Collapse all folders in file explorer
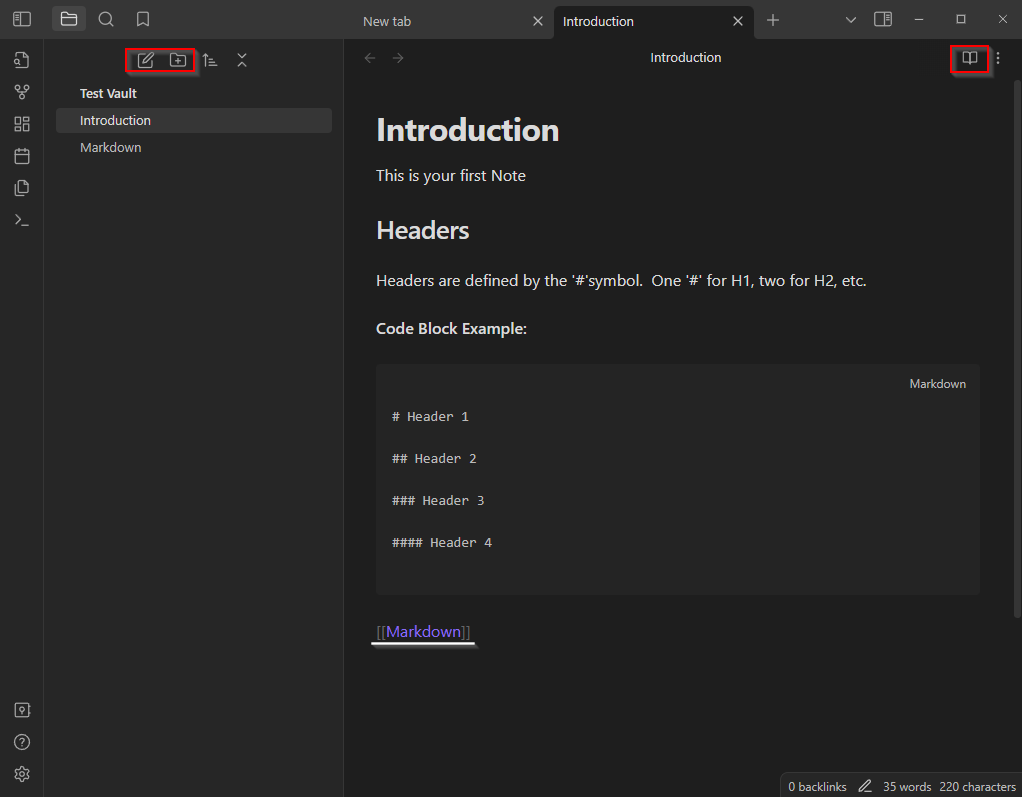 tap(242, 61)
